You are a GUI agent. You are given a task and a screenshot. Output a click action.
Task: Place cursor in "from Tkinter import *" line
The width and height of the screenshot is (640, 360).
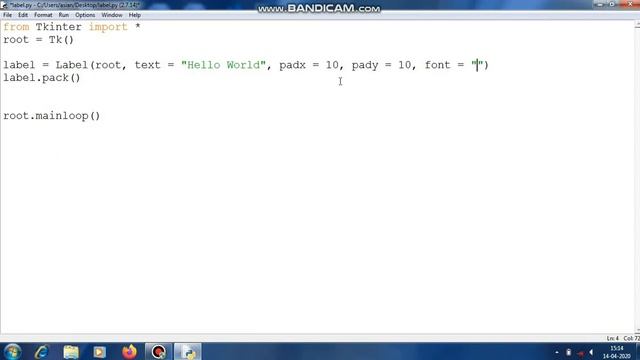(72, 27)
